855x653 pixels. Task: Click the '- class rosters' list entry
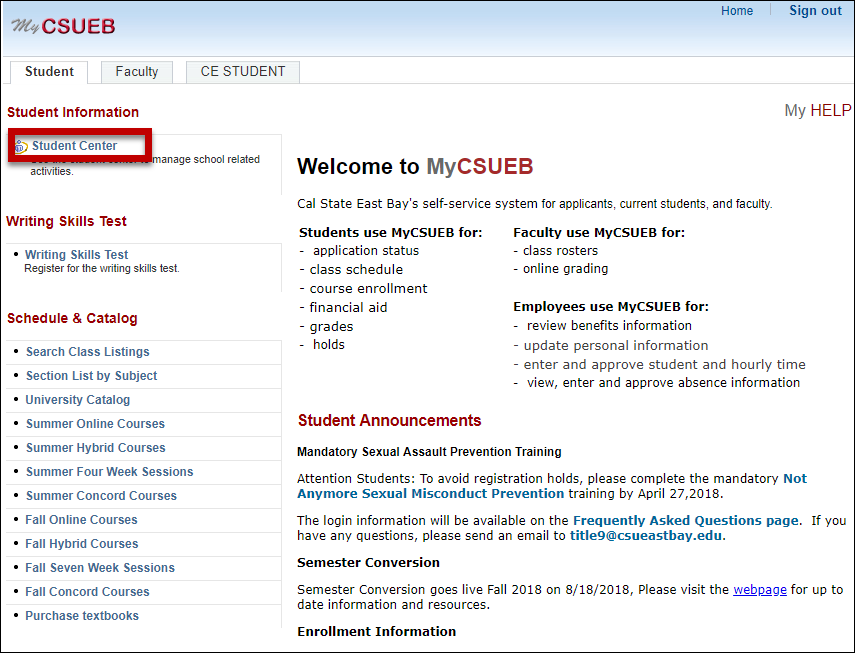pos(556,251)
